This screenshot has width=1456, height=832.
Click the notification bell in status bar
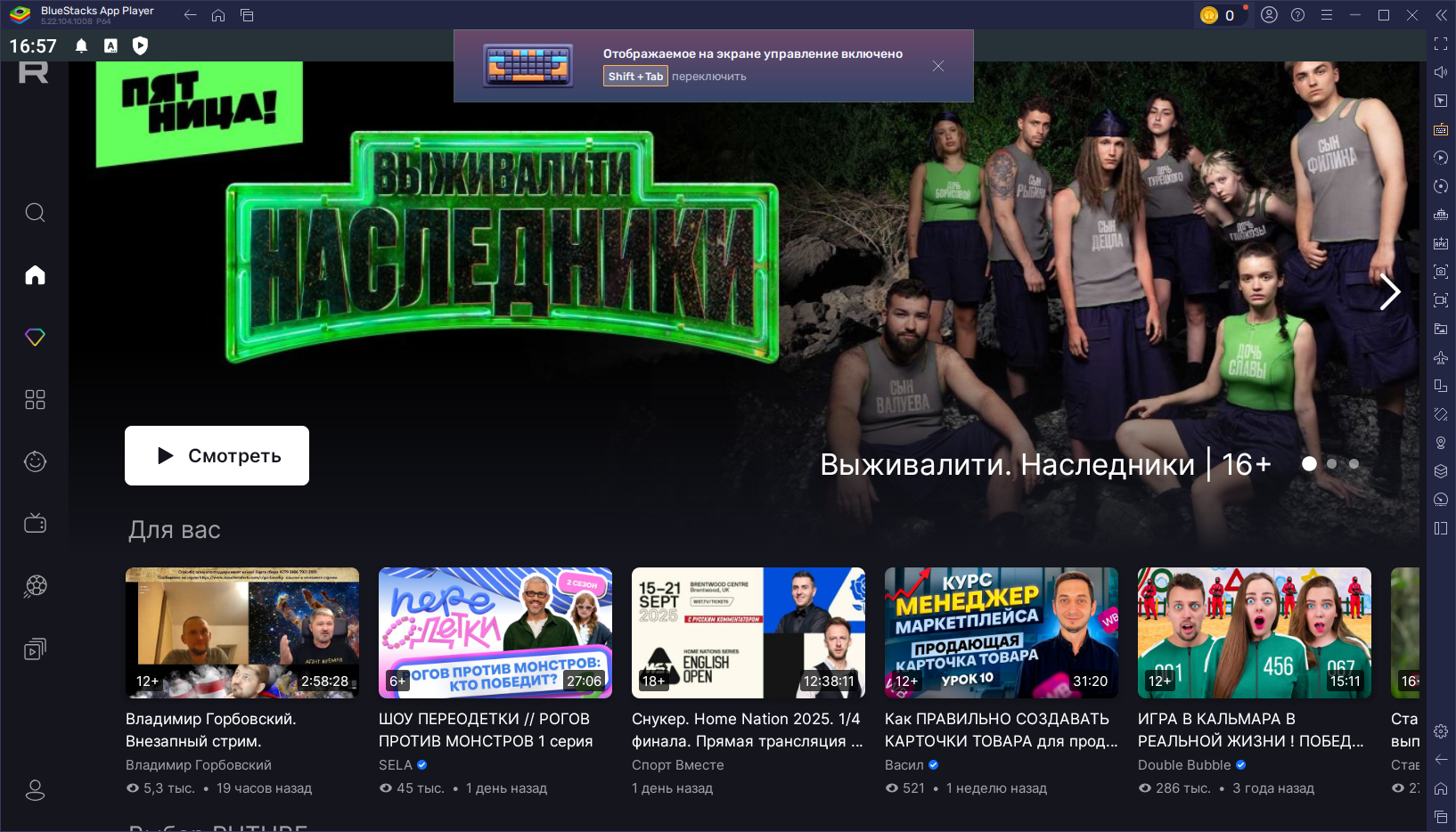81,45
